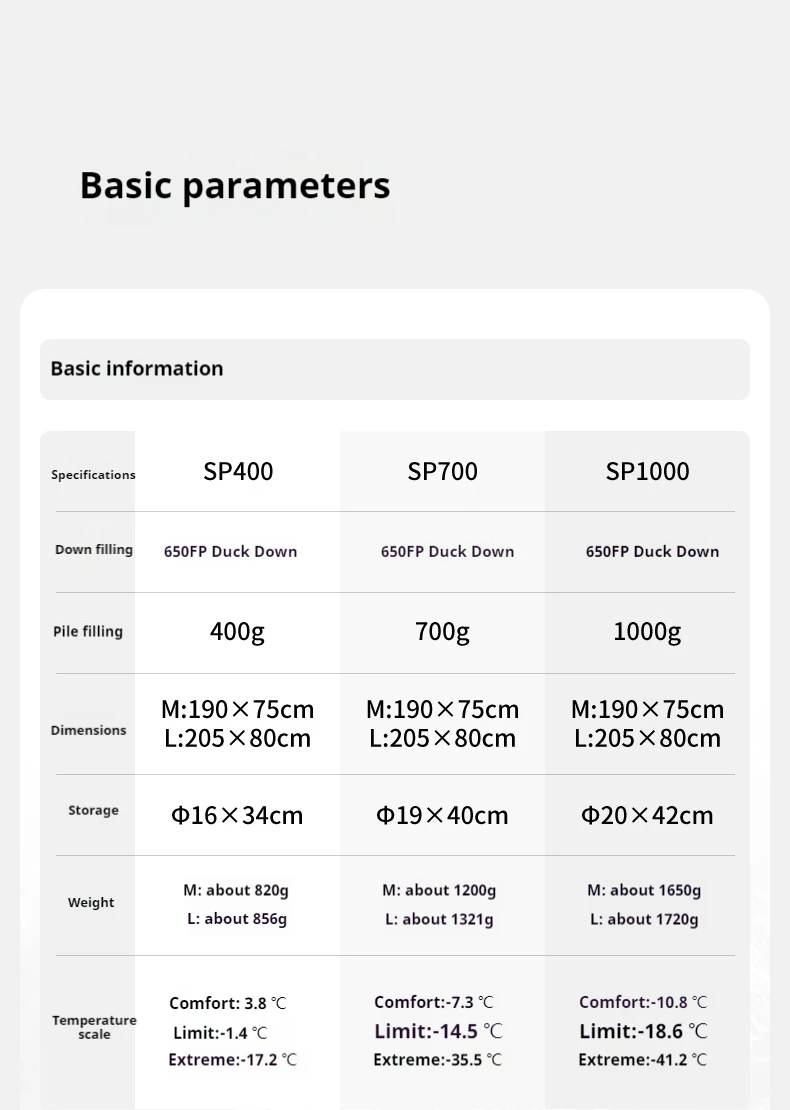
Task: Click the Φ20×42cm storage size
Action: click(x=647, y=815)
